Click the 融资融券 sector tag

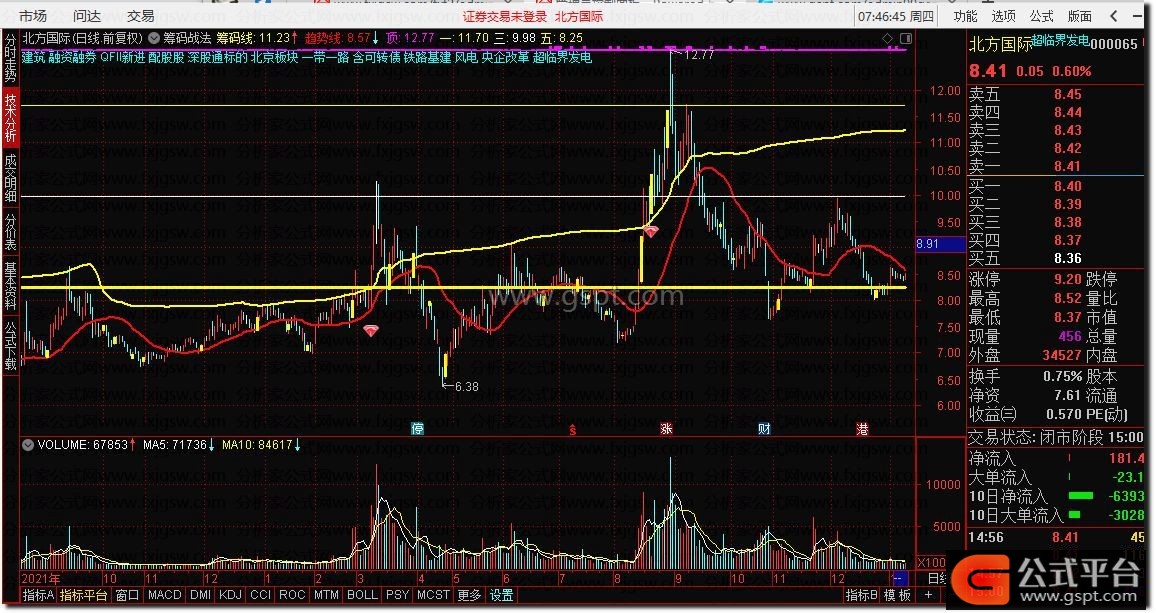pyautogui.click(x=73, y=57)
